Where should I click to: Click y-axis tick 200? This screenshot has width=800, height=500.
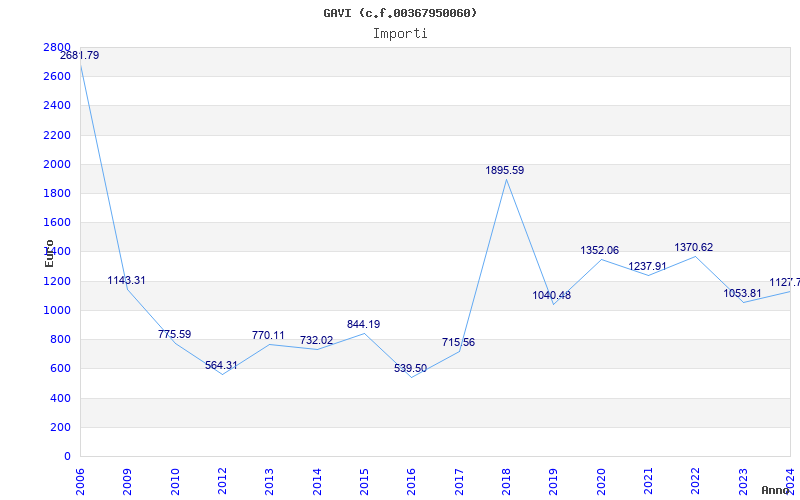pos(61,427)
